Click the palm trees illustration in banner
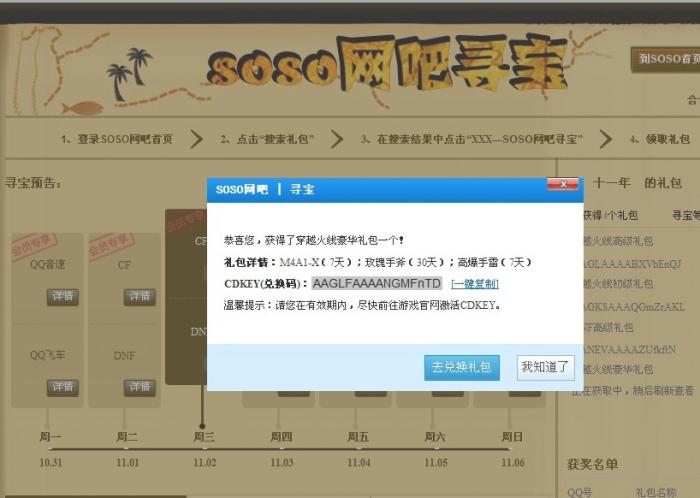 tap(129, 74)
